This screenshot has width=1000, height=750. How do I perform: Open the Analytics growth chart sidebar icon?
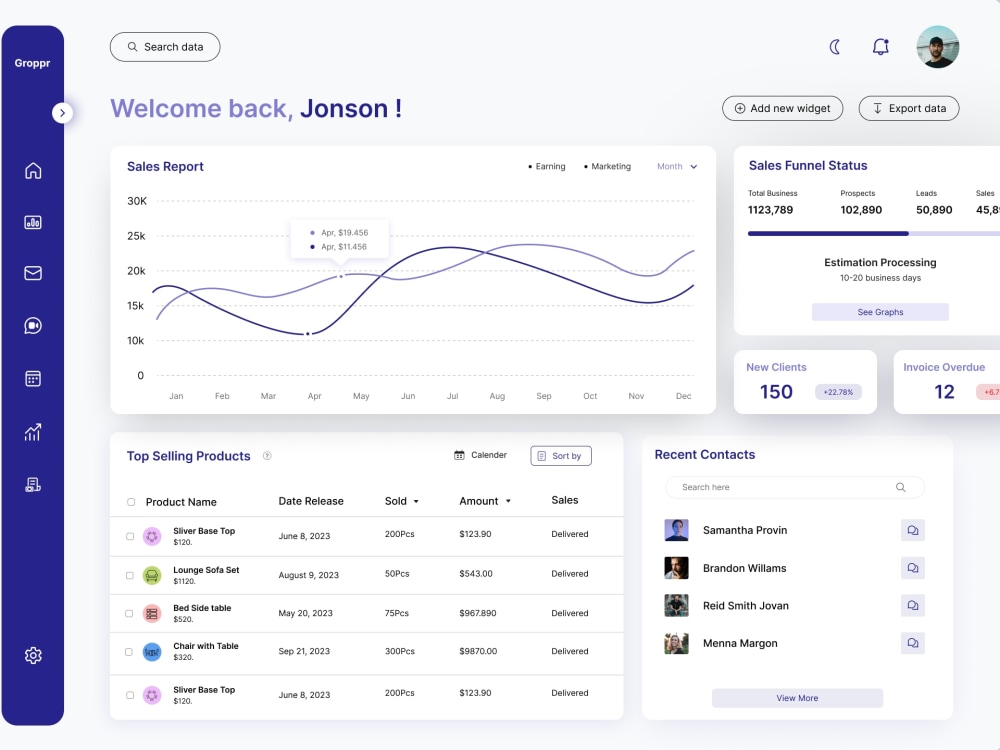33,432
